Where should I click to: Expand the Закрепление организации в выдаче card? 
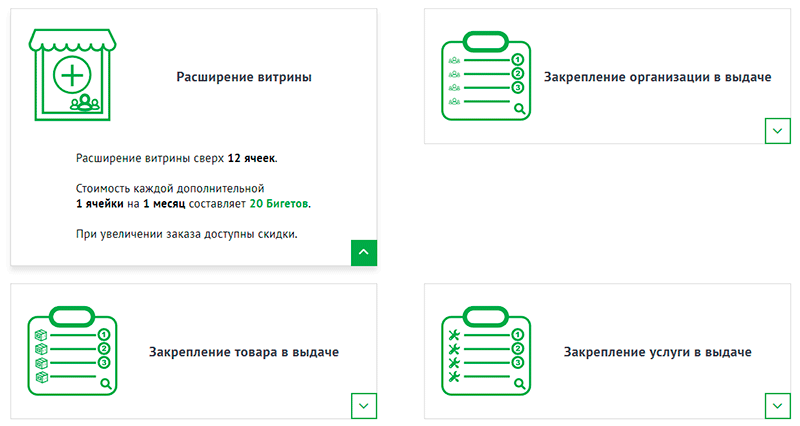click(x=778, y=131)
